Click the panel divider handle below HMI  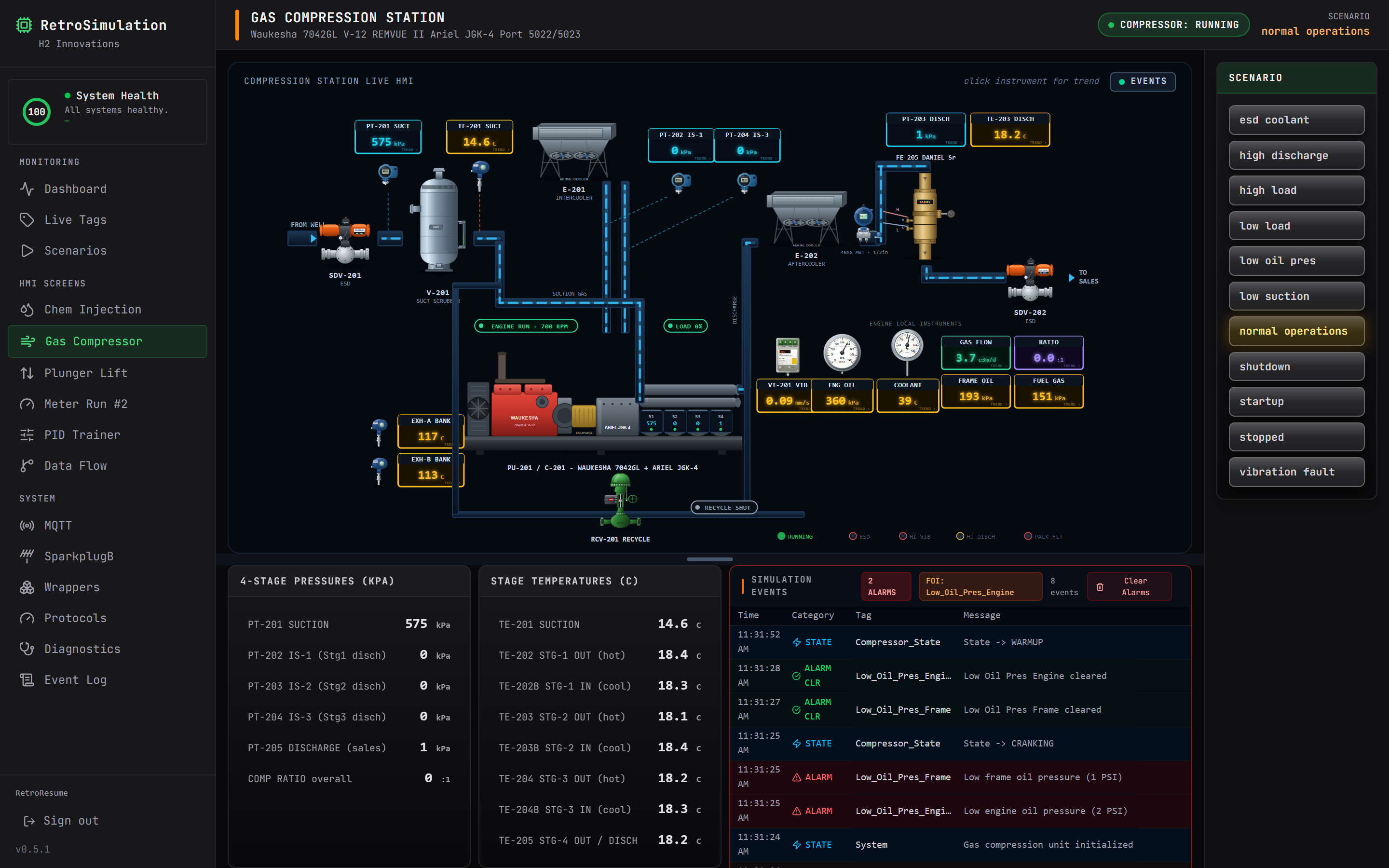pos(709,559)
